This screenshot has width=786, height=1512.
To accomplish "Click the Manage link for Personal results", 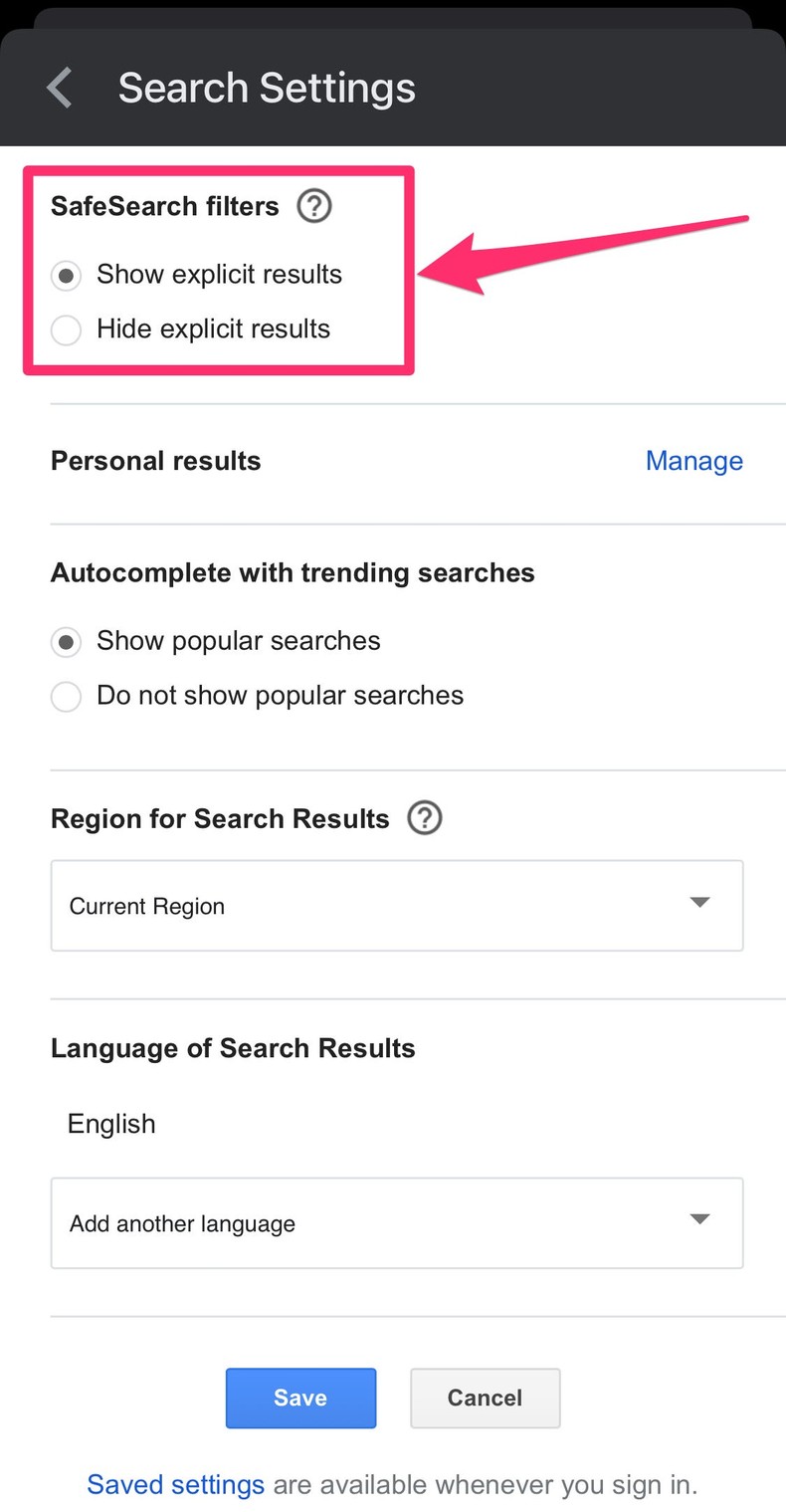I will [x=693, y=460].
